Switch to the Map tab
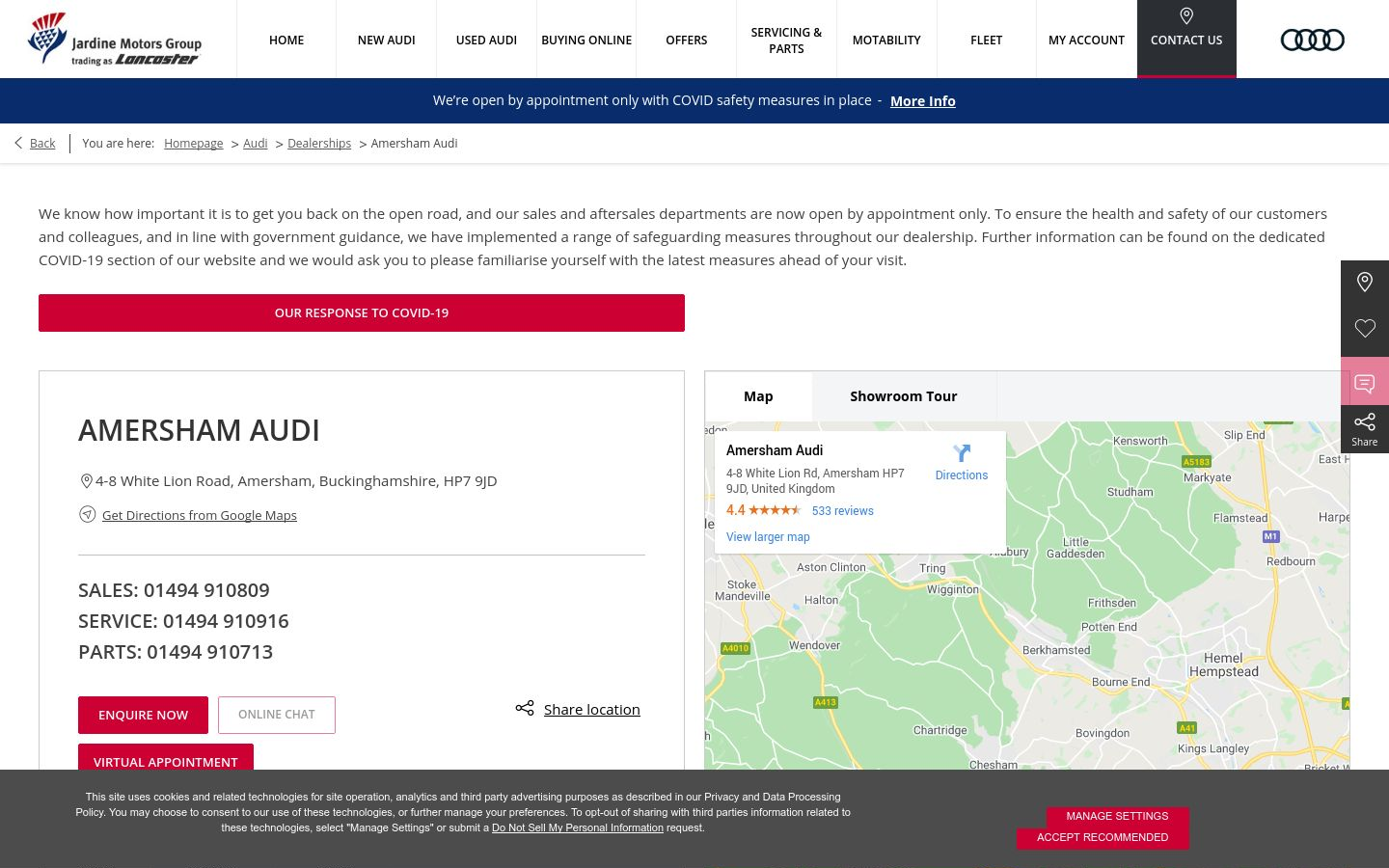1389x868 pixels. click(758, 396)
